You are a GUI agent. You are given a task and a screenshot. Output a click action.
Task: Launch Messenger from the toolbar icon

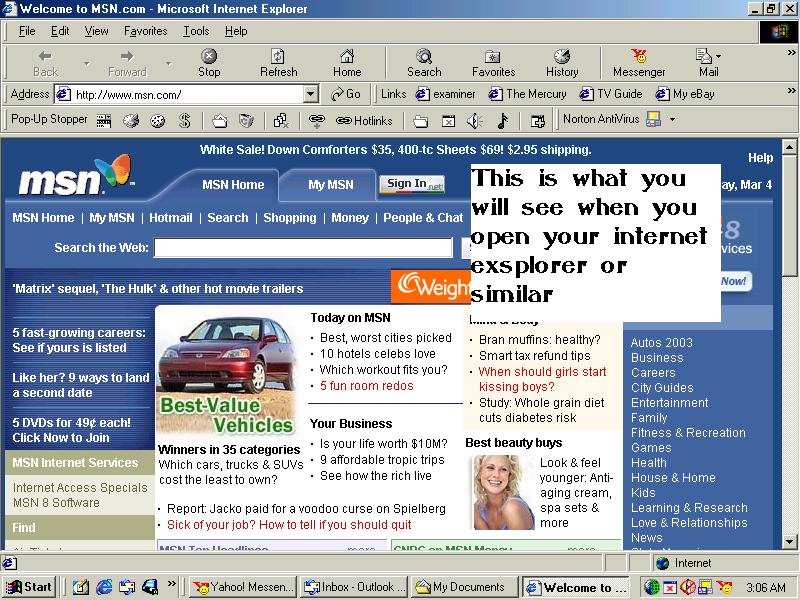pyautogui.click(x=639, y=63)
